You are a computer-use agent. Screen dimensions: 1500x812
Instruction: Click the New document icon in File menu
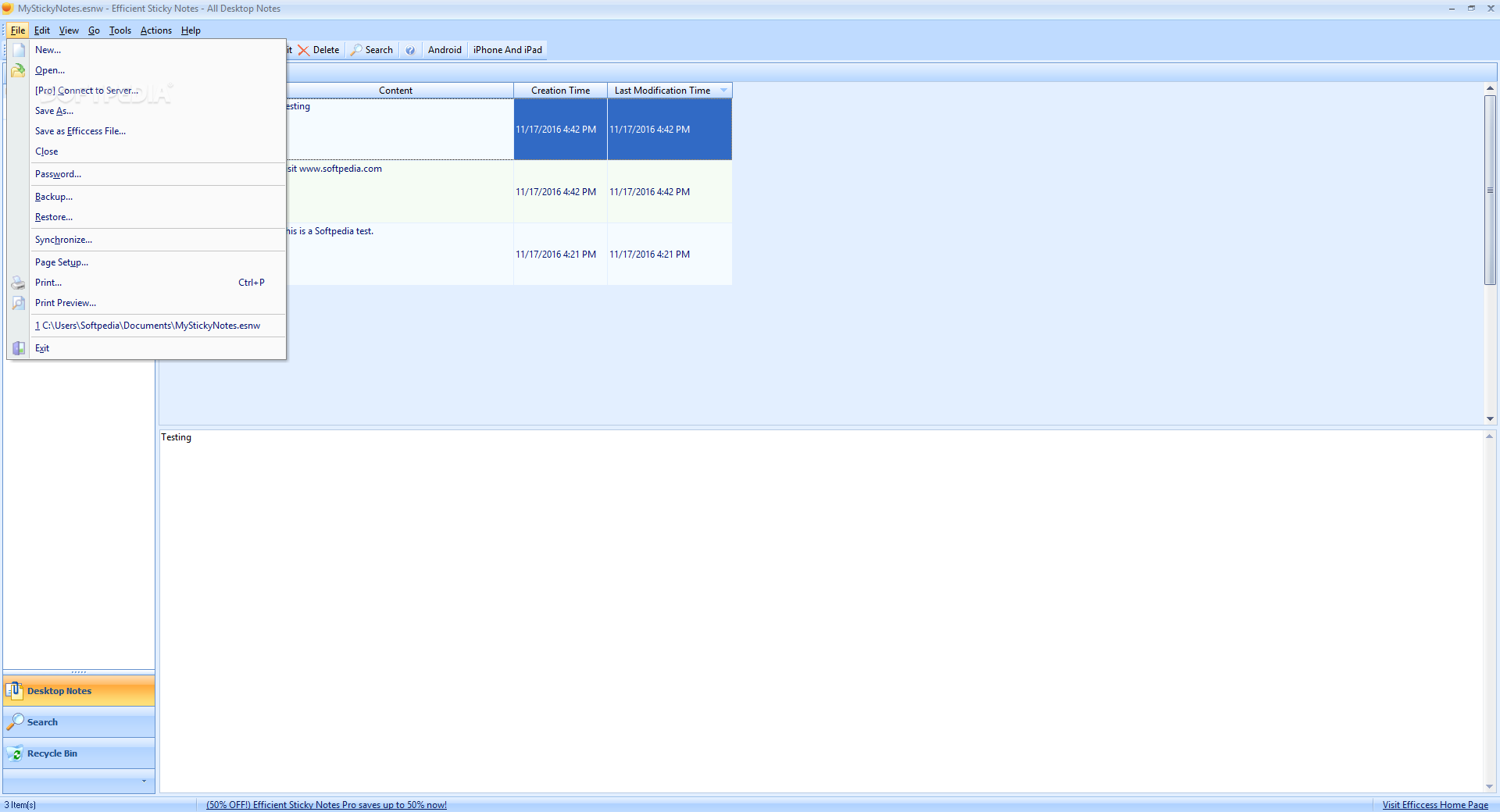[x=19, y=50]
